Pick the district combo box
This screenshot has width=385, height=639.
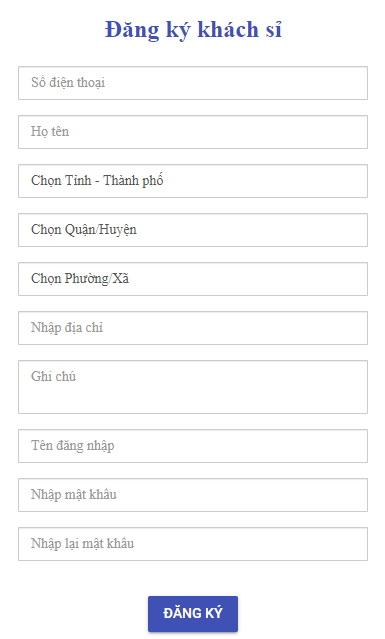193,230
